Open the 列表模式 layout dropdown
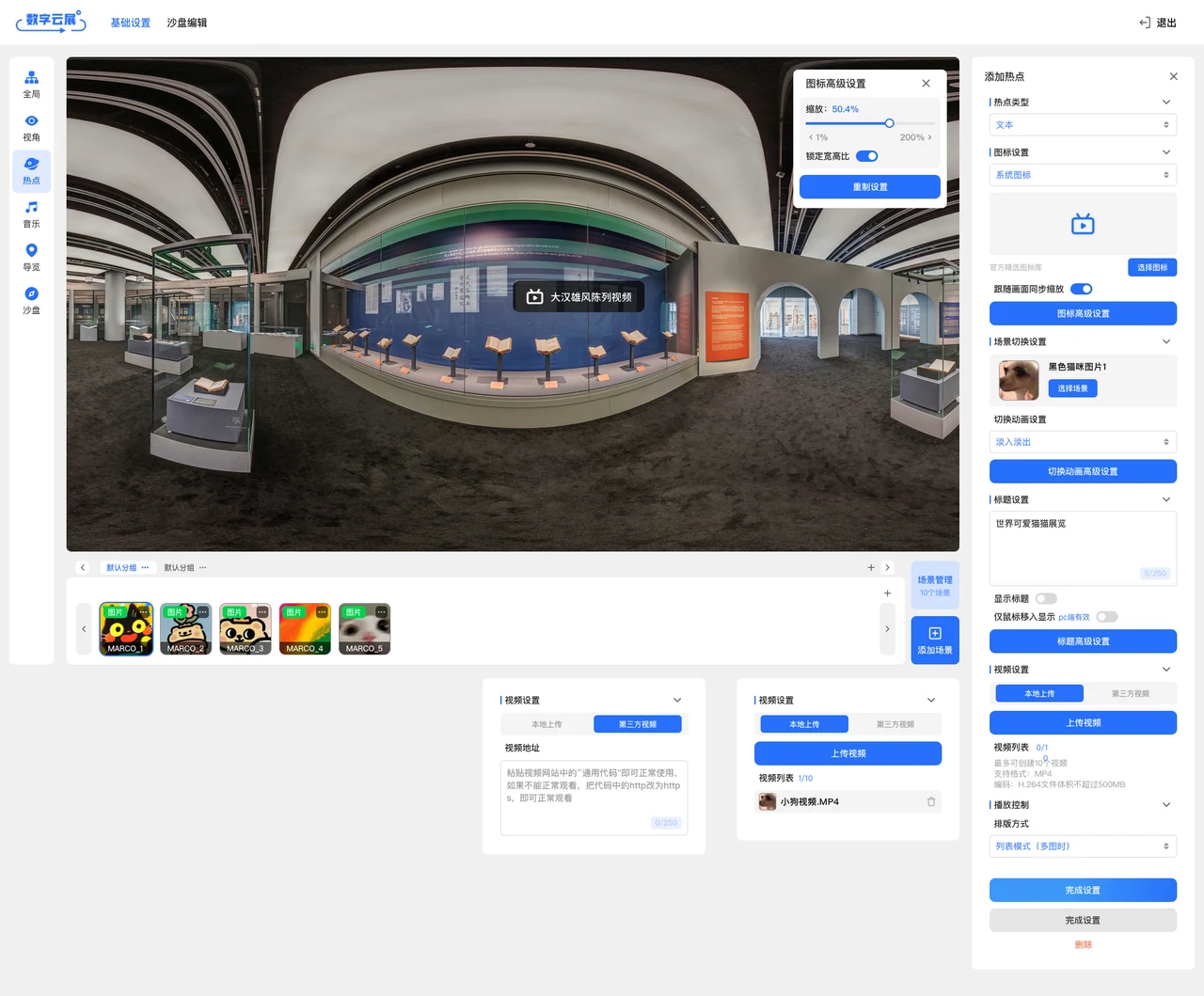 tap(1083, 846)
